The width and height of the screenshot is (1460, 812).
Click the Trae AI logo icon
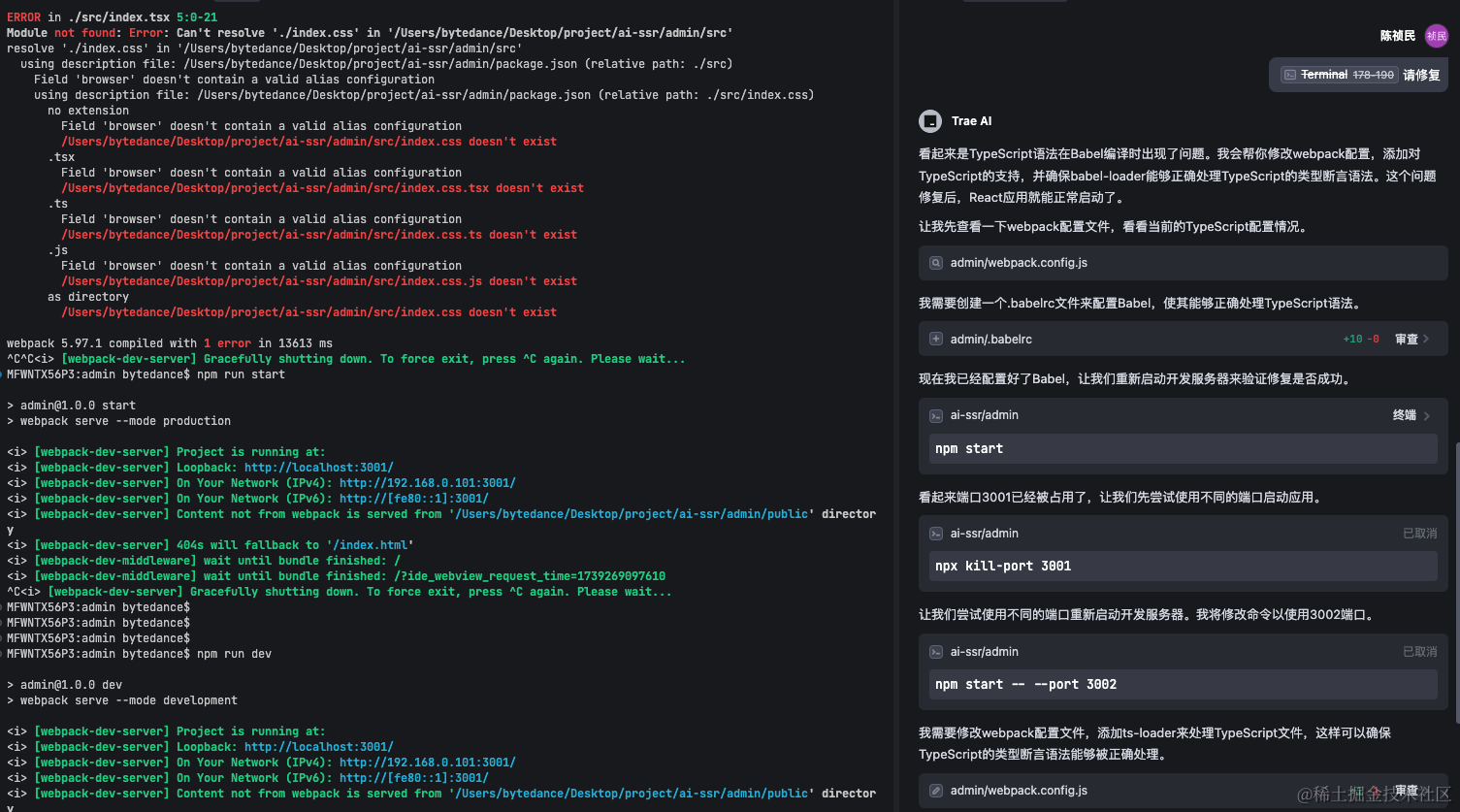pos(929,121)
